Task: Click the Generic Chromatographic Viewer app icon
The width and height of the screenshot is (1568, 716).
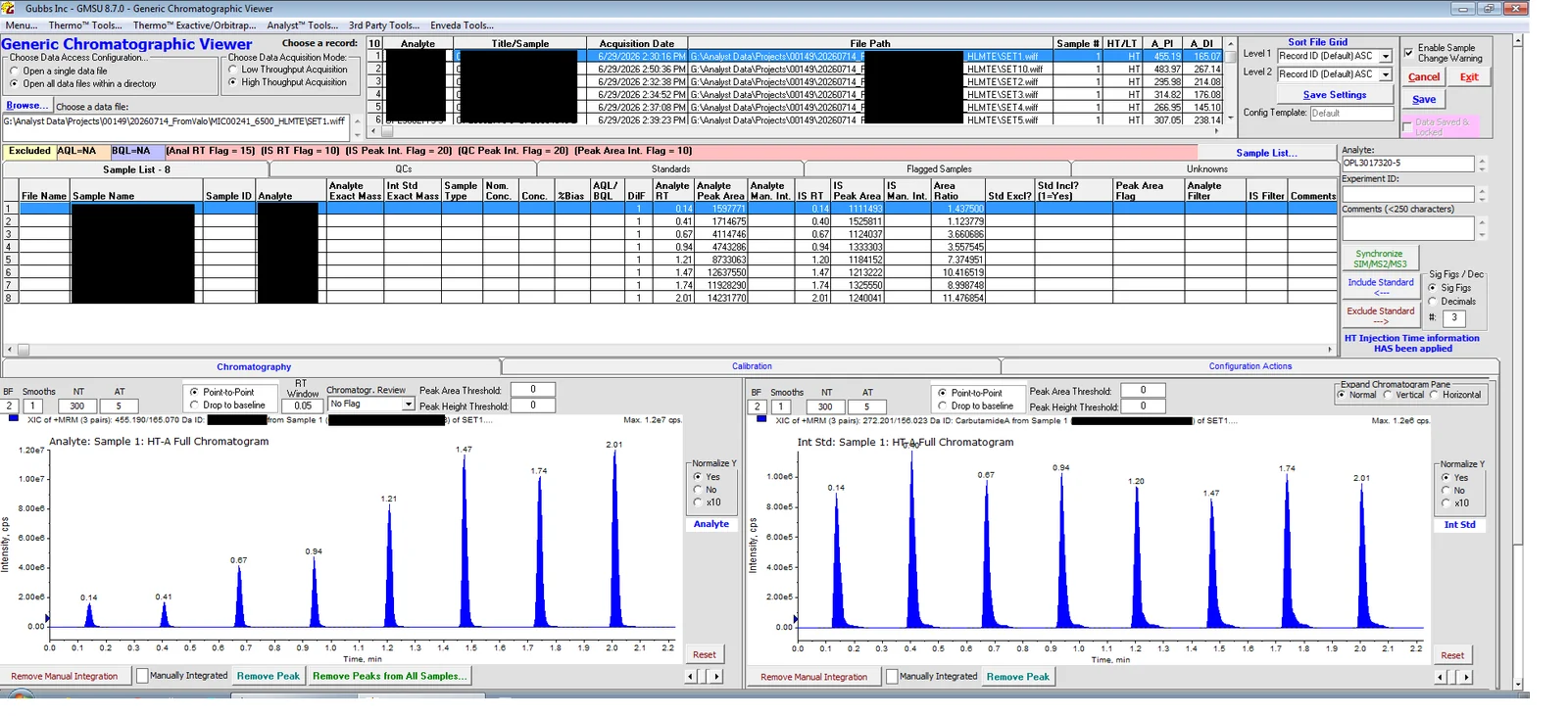Action: click(8, 8)
